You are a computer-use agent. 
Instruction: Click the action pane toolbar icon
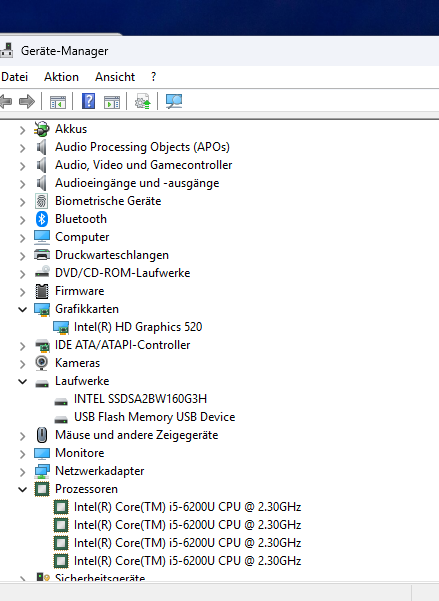pyautogui.click(x=112, y=102)
